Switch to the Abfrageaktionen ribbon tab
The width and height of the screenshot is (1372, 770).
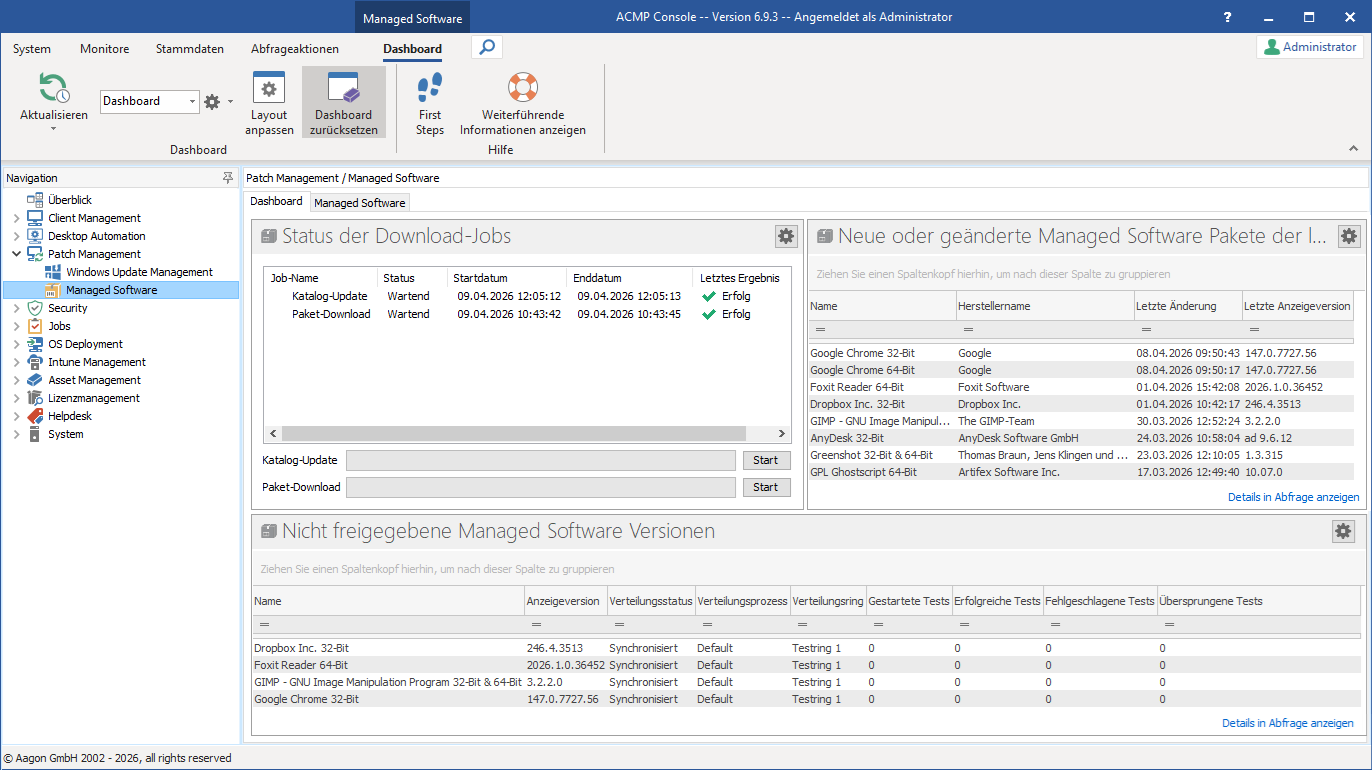295,49
